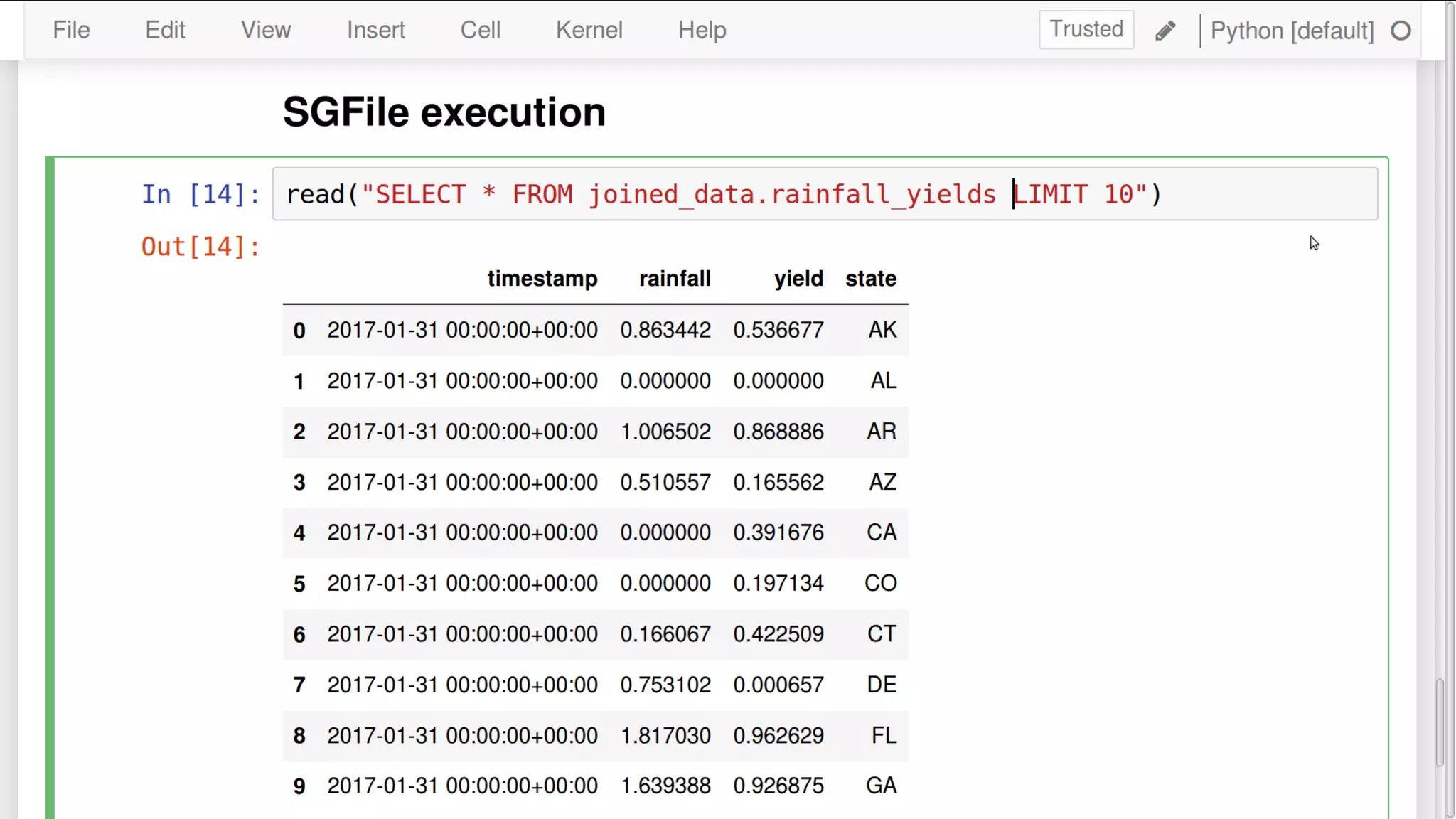Viewport: 1456px width, 819px height.
Task: Click the Python [default] kernel name
Action: point(1292,31)
